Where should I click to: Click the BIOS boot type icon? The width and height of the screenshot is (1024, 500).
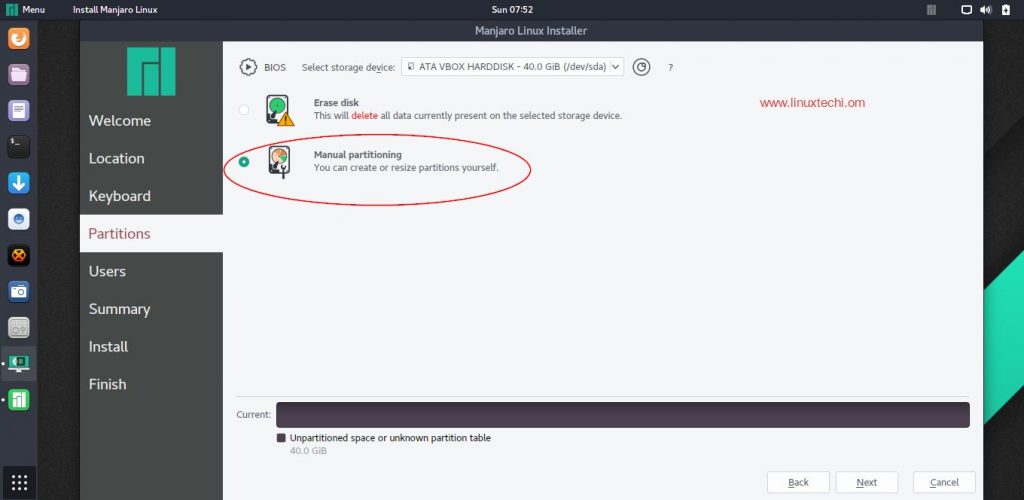248,67
